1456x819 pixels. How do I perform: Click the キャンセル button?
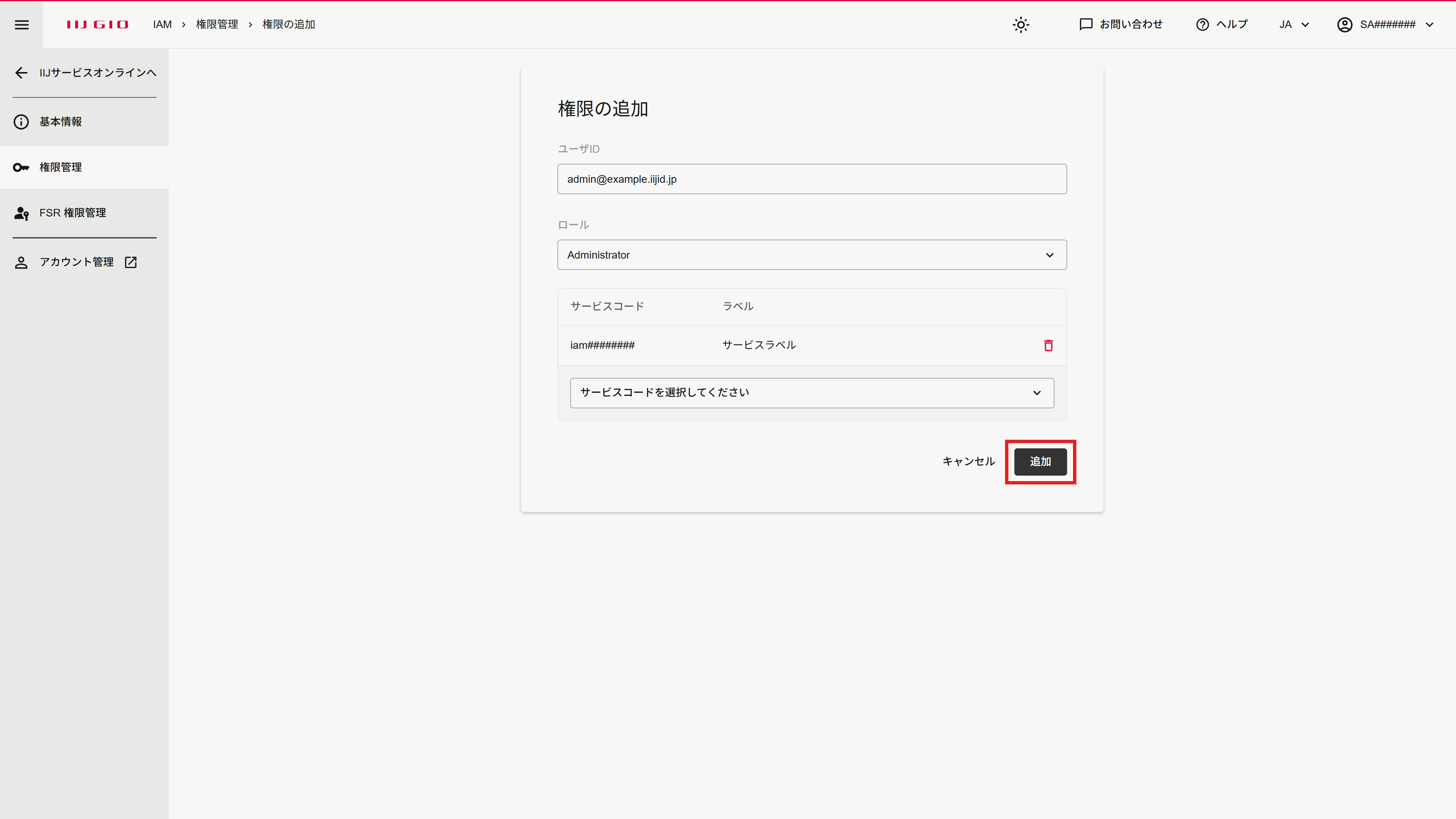click(x=968, y=462)
